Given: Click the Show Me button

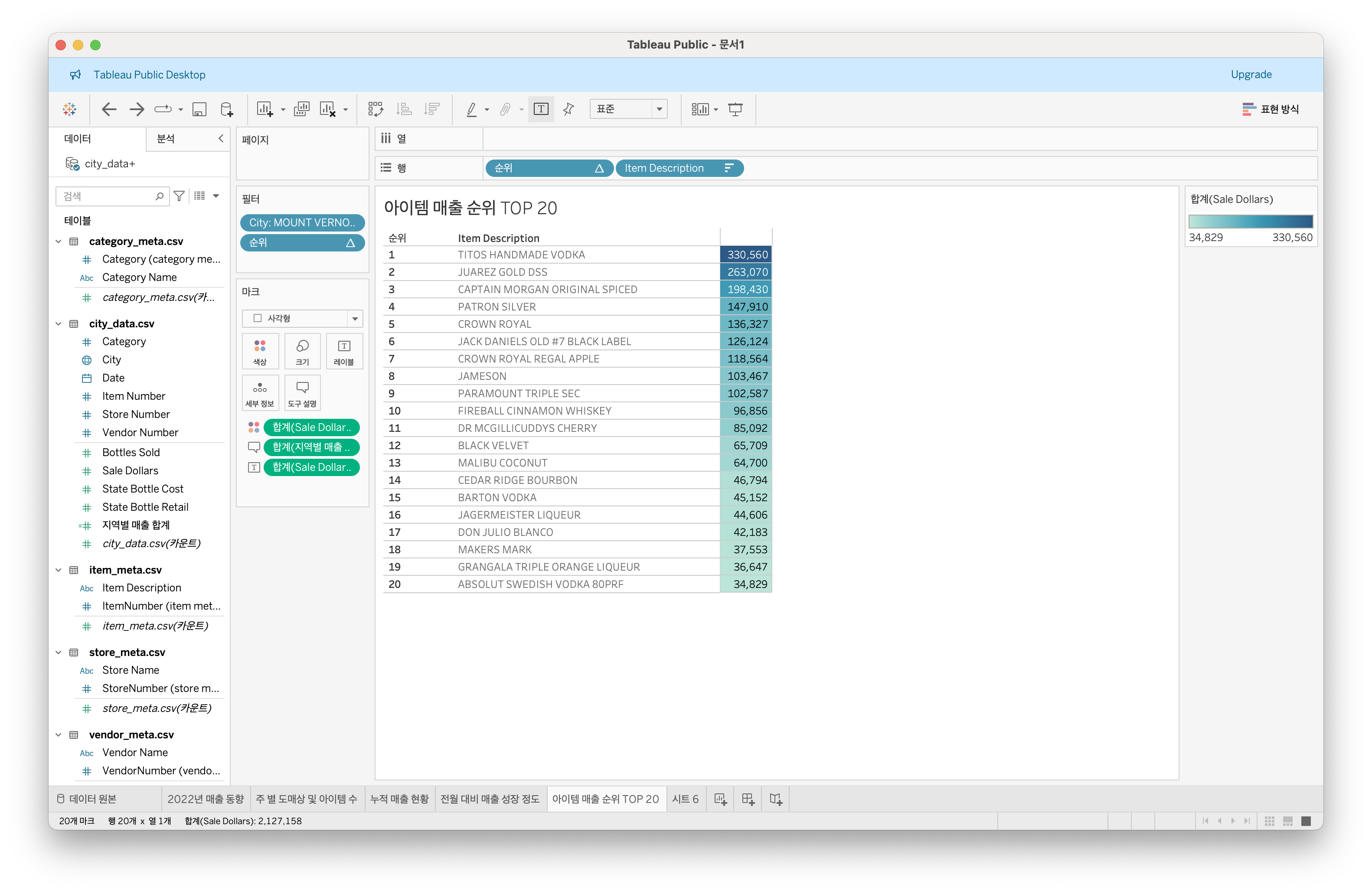Looking at the screenshot, I should point(1271,109).
